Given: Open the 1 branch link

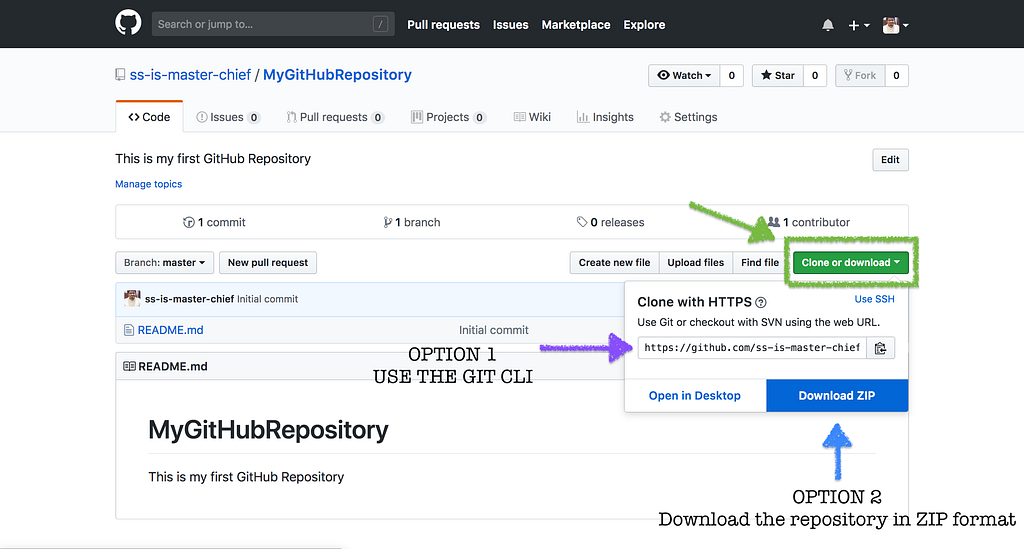Looking at the screenshot, I should click(411, 223).
